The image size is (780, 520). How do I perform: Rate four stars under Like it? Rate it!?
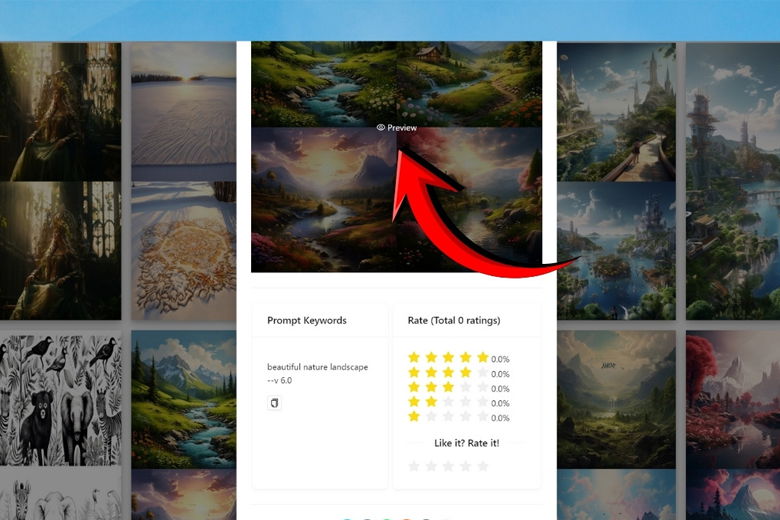click(466, 466)
